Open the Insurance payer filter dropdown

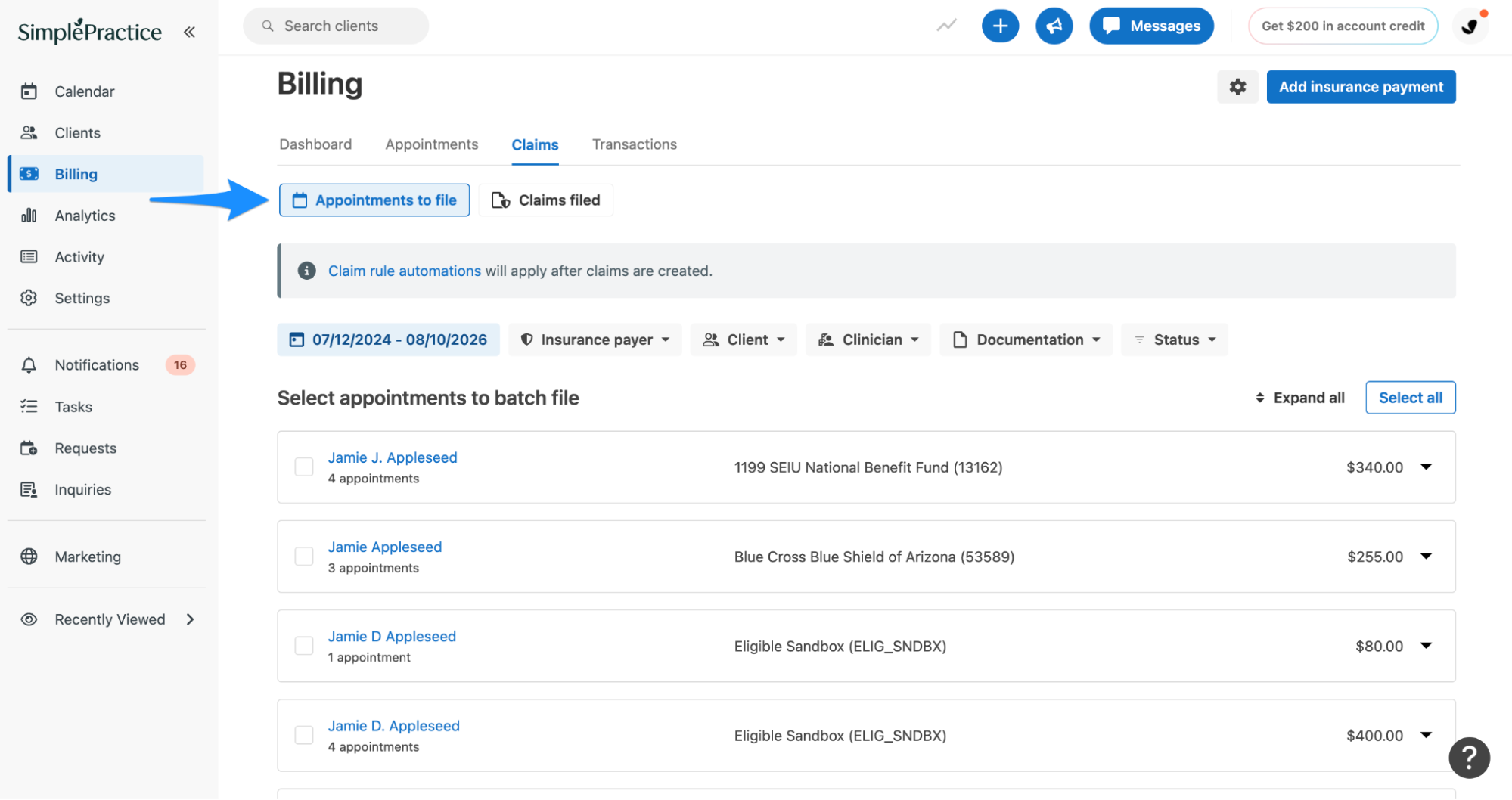pyautogui.click(x=595, y=340)
